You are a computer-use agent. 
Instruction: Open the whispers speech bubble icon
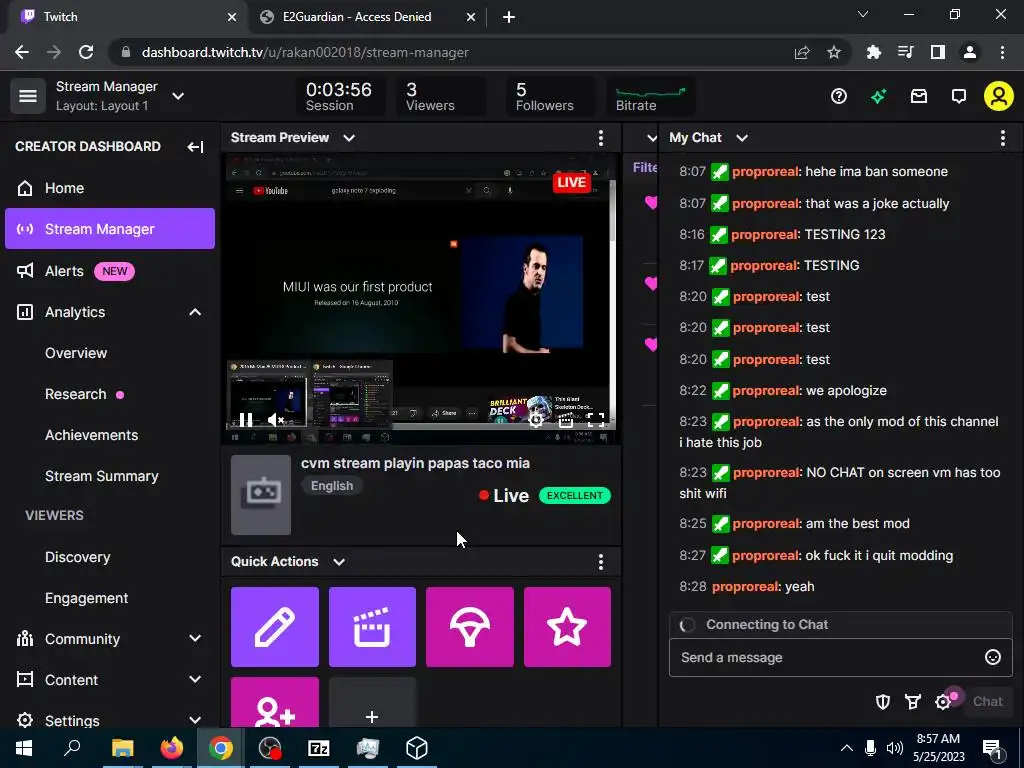coord(959,97)
